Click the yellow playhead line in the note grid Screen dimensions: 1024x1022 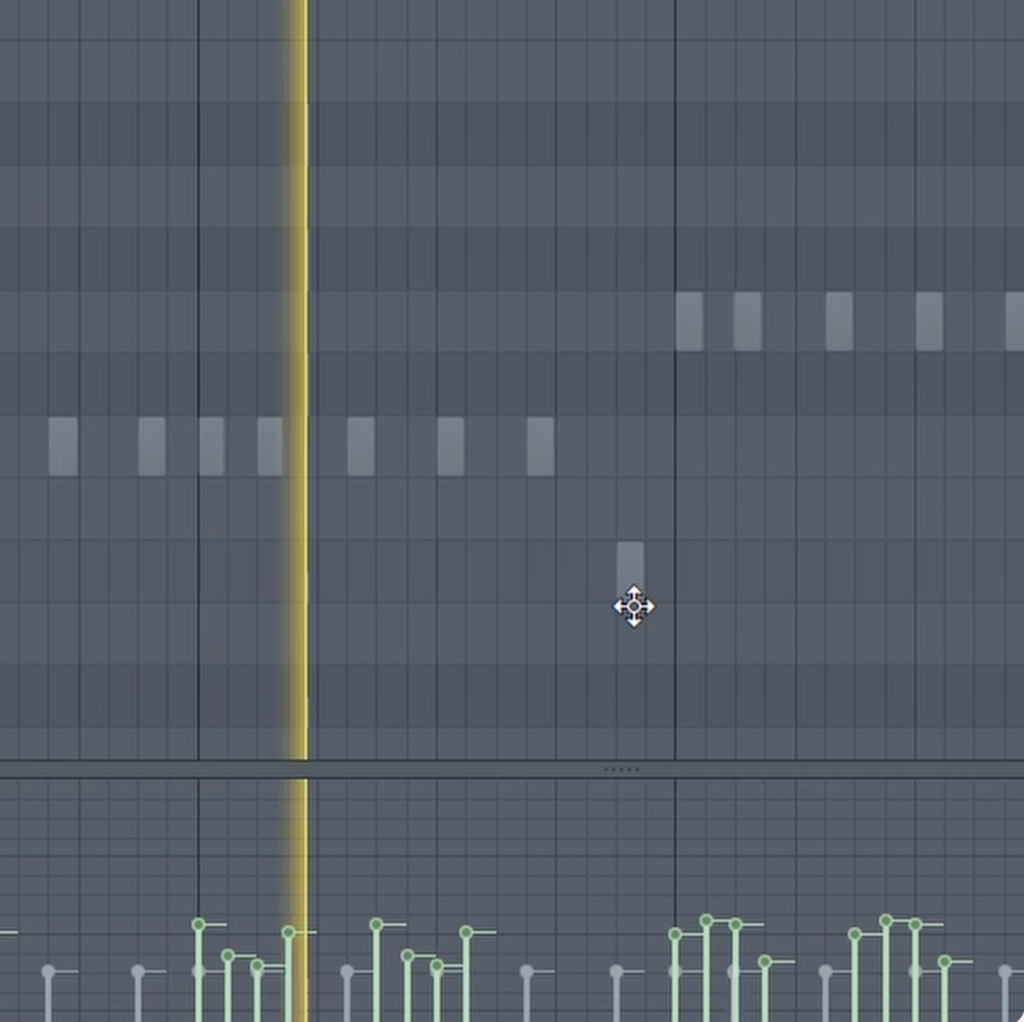pos(299,379)
